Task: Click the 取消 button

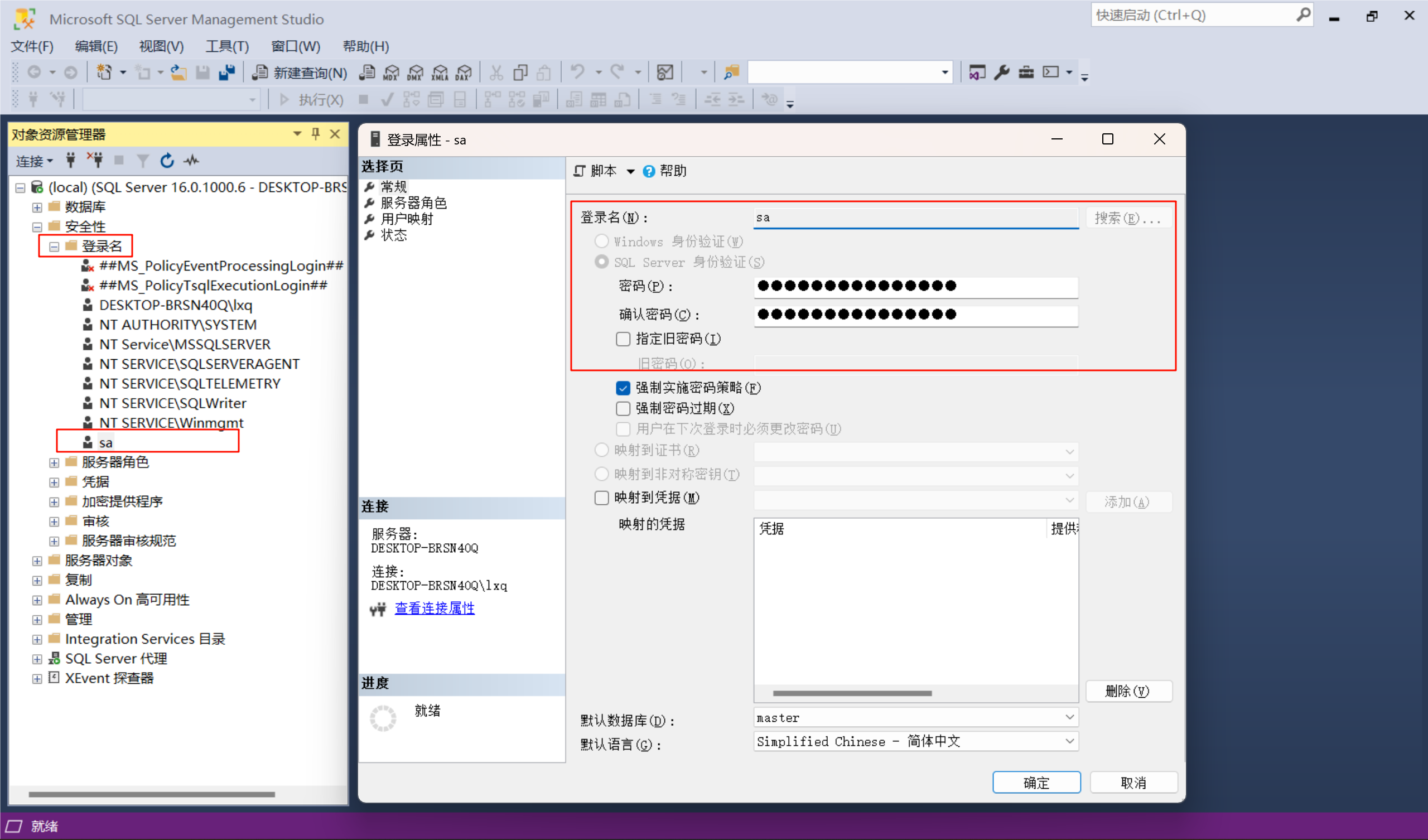Action: (1134, 783)
